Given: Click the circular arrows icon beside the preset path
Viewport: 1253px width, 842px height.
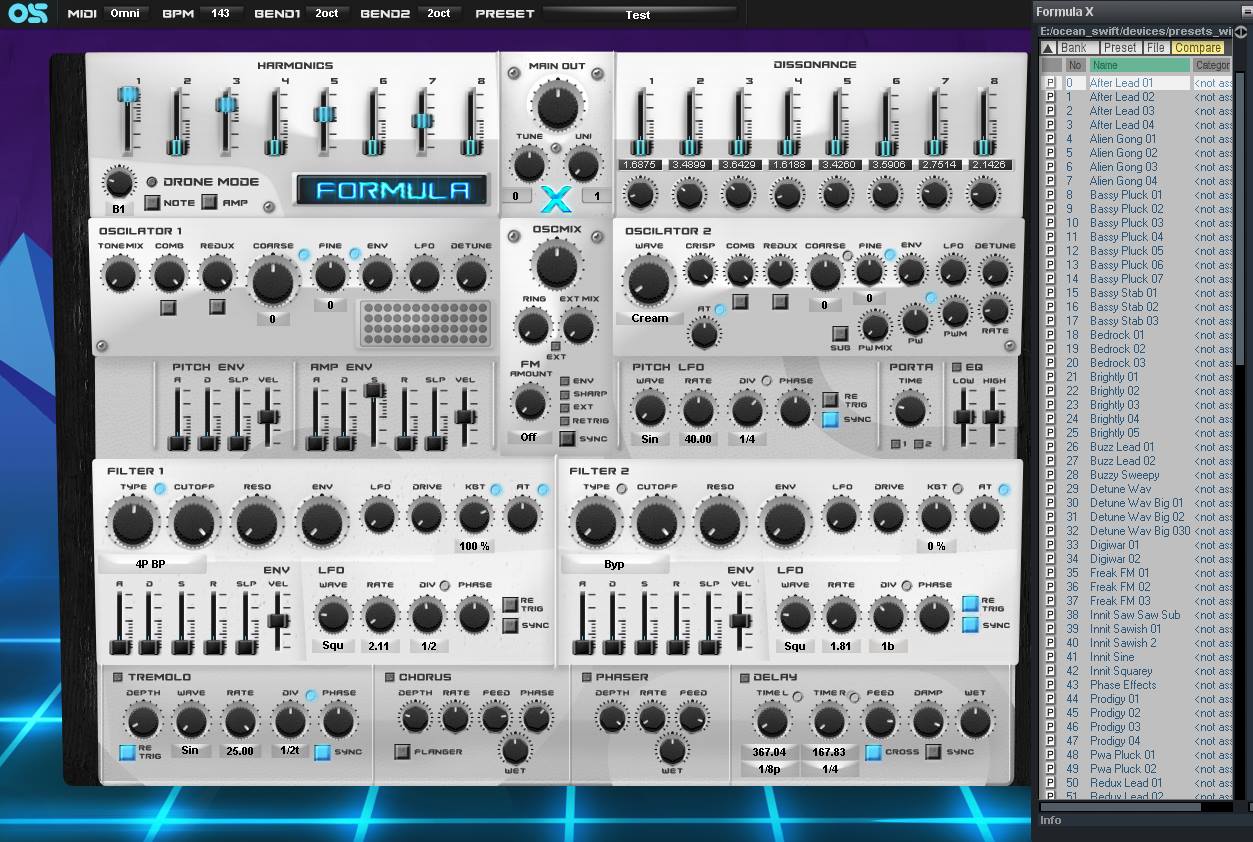Looking at the screenshot, I should (x=1241, y=31).
